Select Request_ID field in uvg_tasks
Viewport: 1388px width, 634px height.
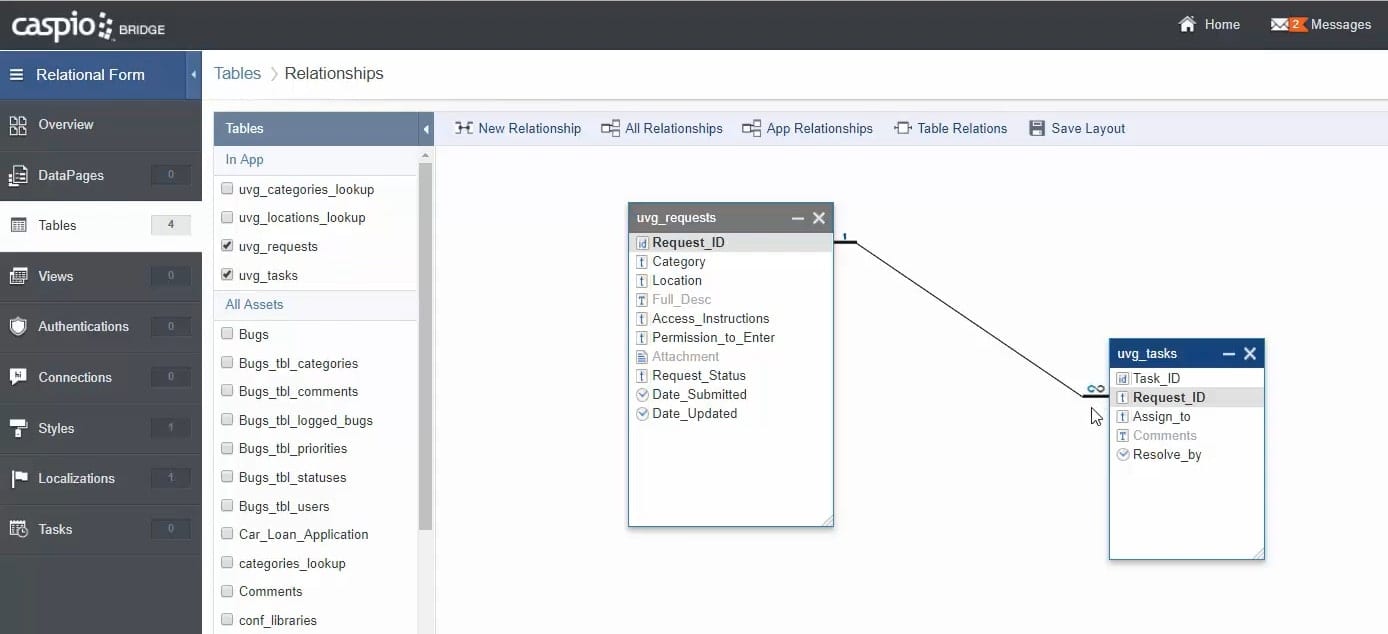coord(1168,397)
